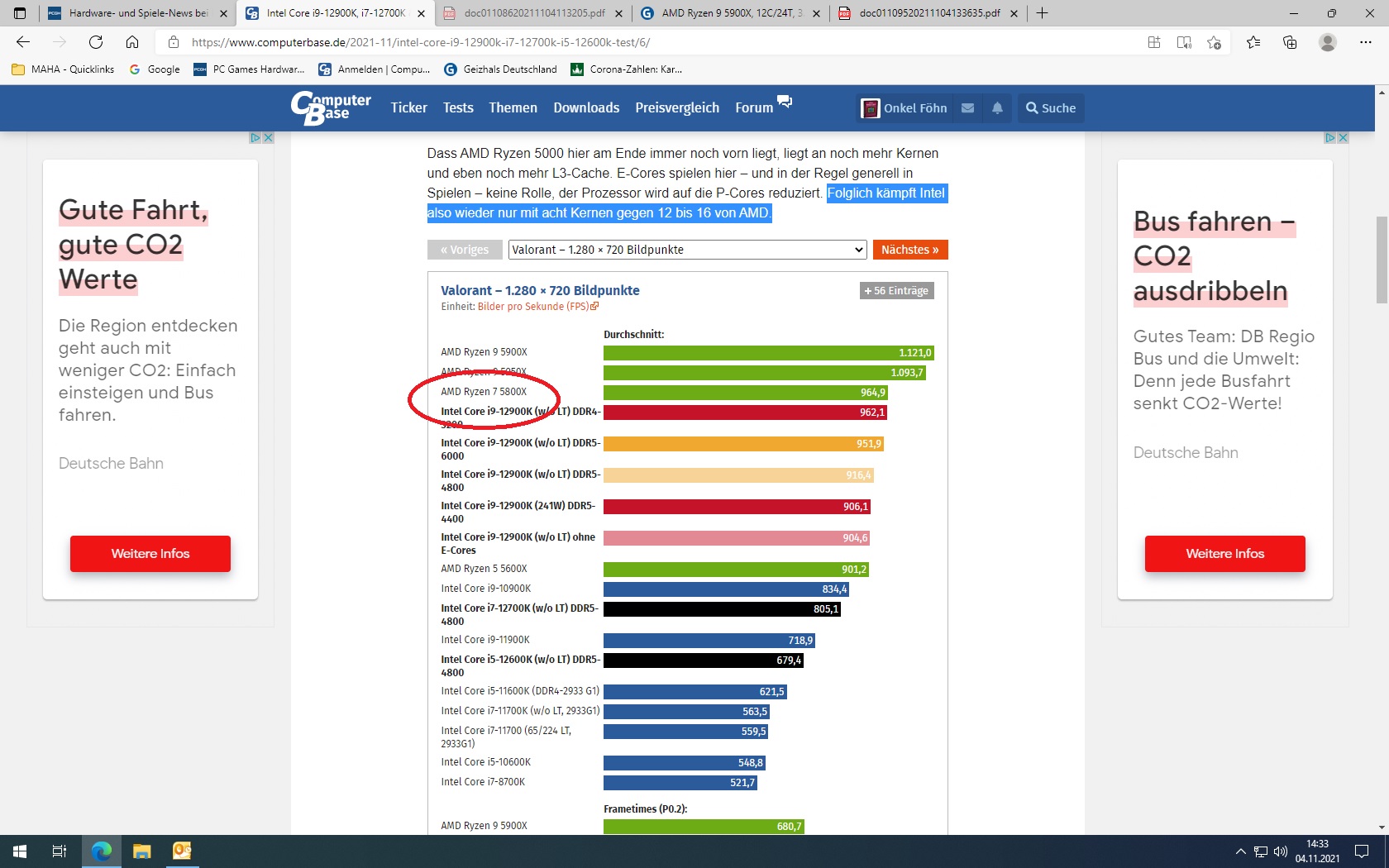Click the ComputerBase logo
The width and height of the screenshot is (1389, 868).
click(x=331, y=107)
